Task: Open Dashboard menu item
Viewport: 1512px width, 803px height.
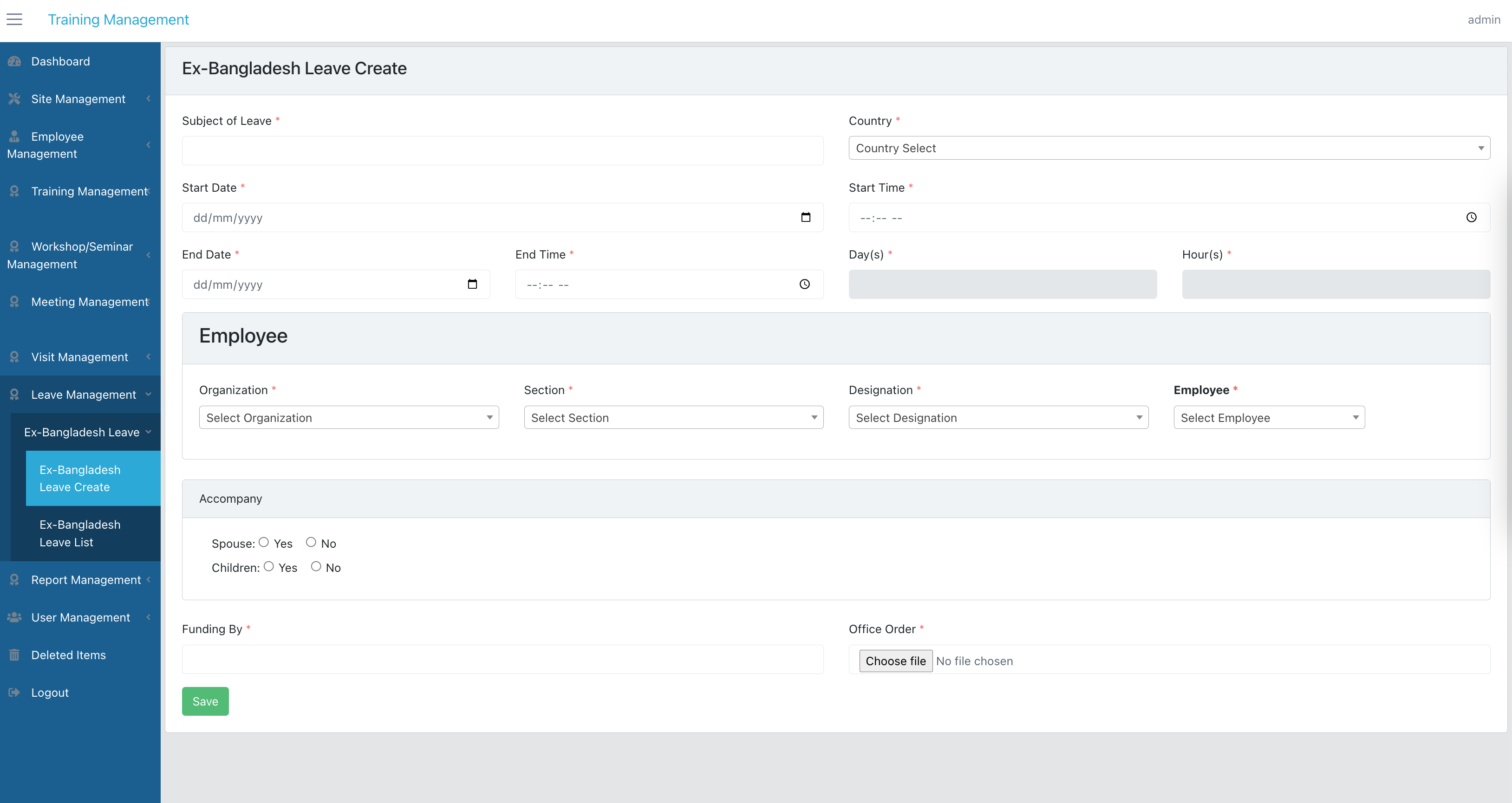Action: (x=80, y=61)
